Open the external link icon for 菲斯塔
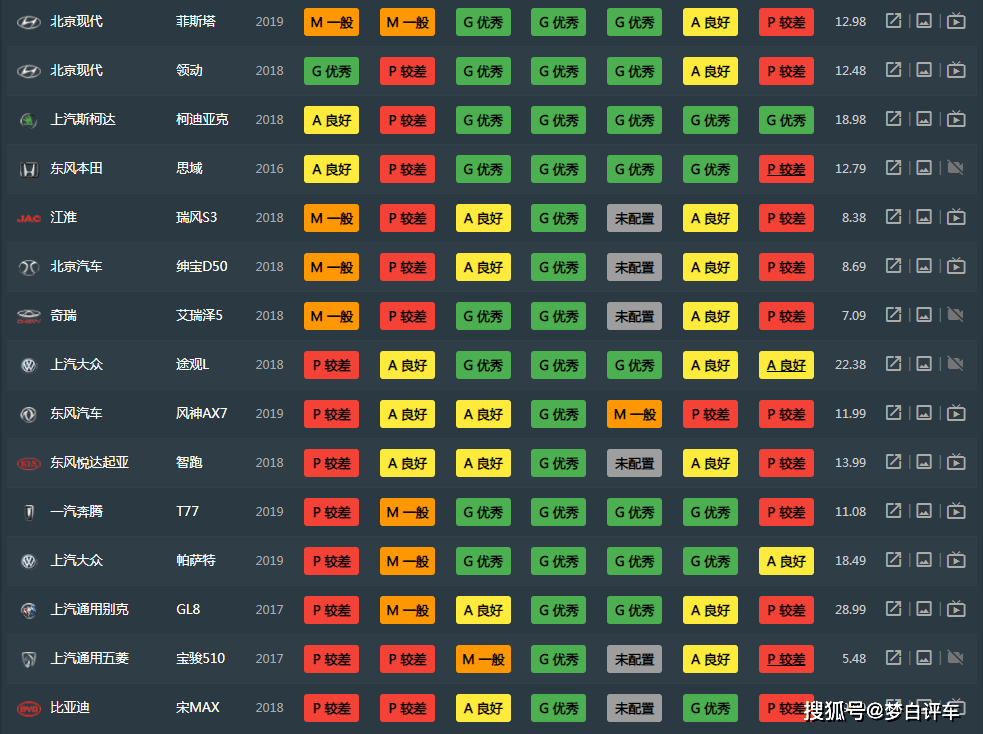Image resolution: width=983 pixels, height=734 pixels. 894,21
